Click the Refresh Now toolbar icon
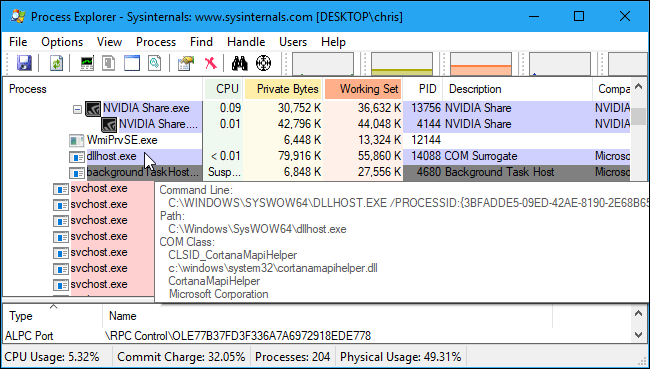 point(56,63)
